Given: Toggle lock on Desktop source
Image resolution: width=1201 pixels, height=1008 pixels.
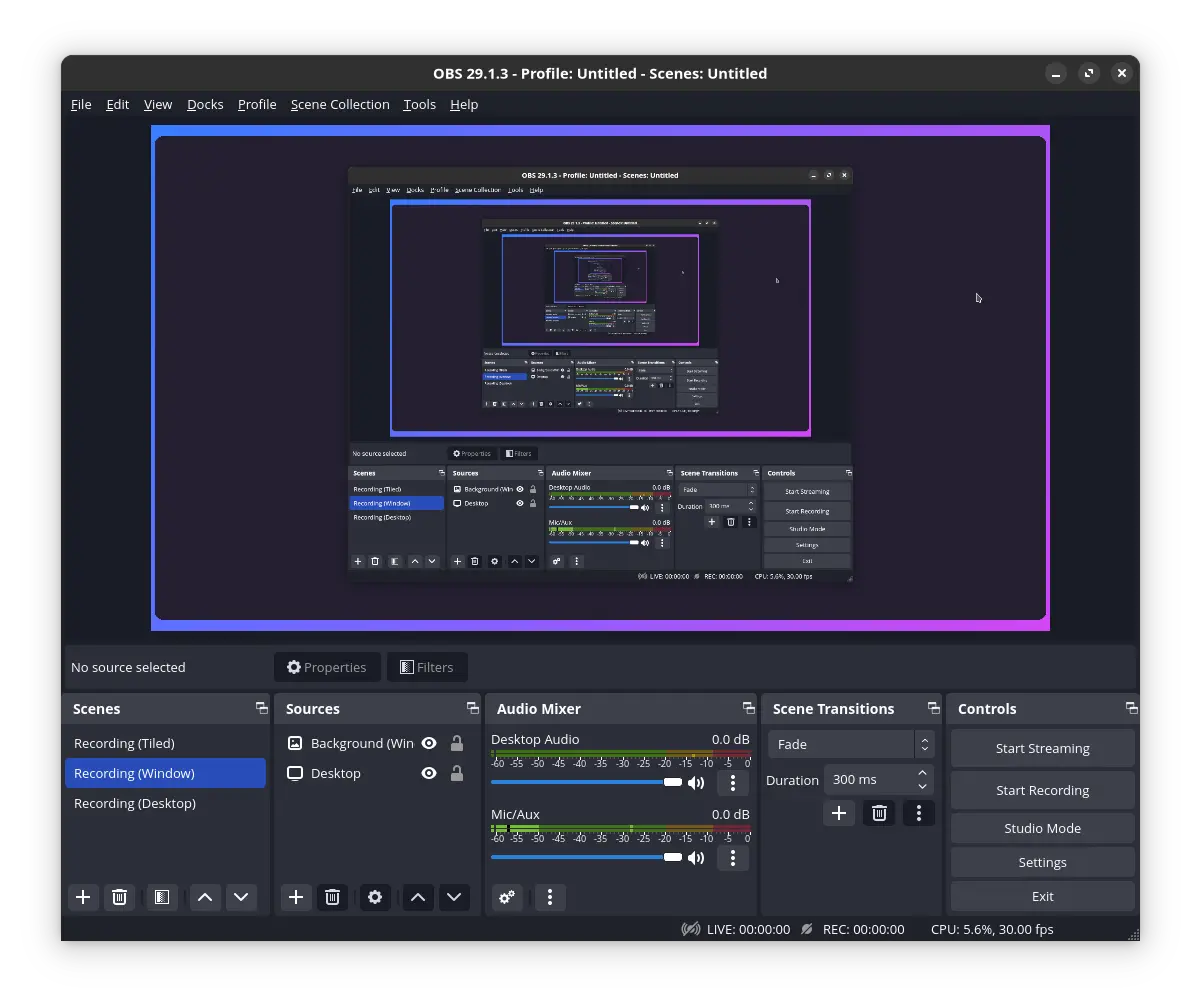Looking at the screenshot, I should pos(457,773).
